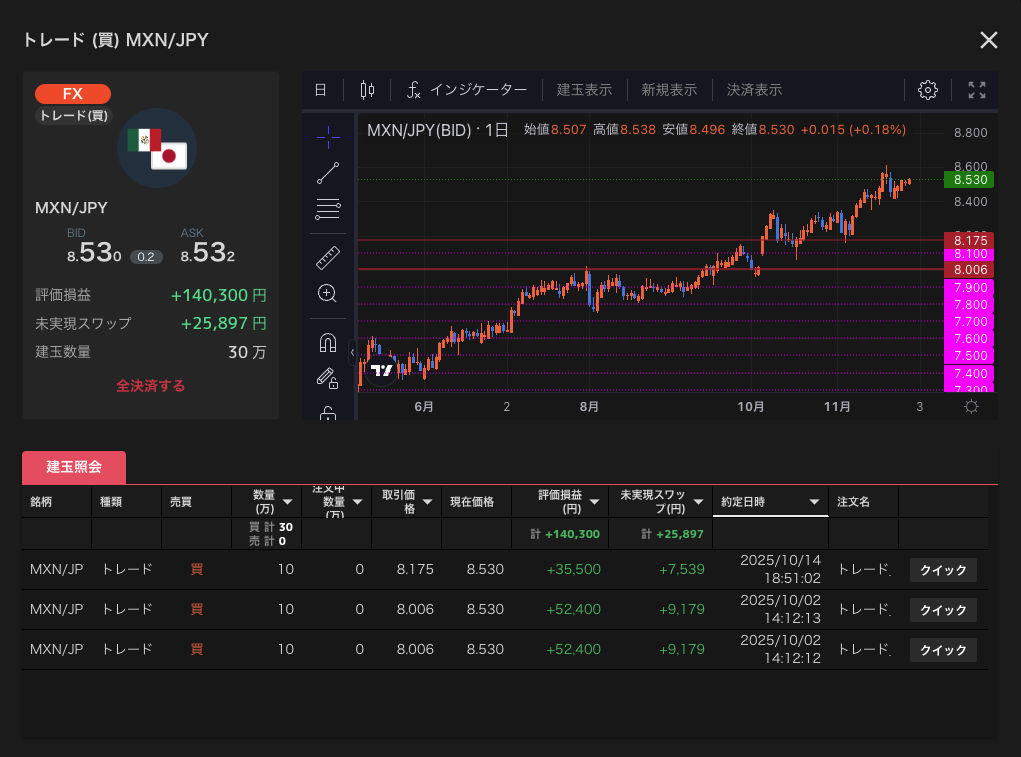Select the trend line drawing tool
The width and height of the screenshot is (1021, 757).
tap(328, 172)
